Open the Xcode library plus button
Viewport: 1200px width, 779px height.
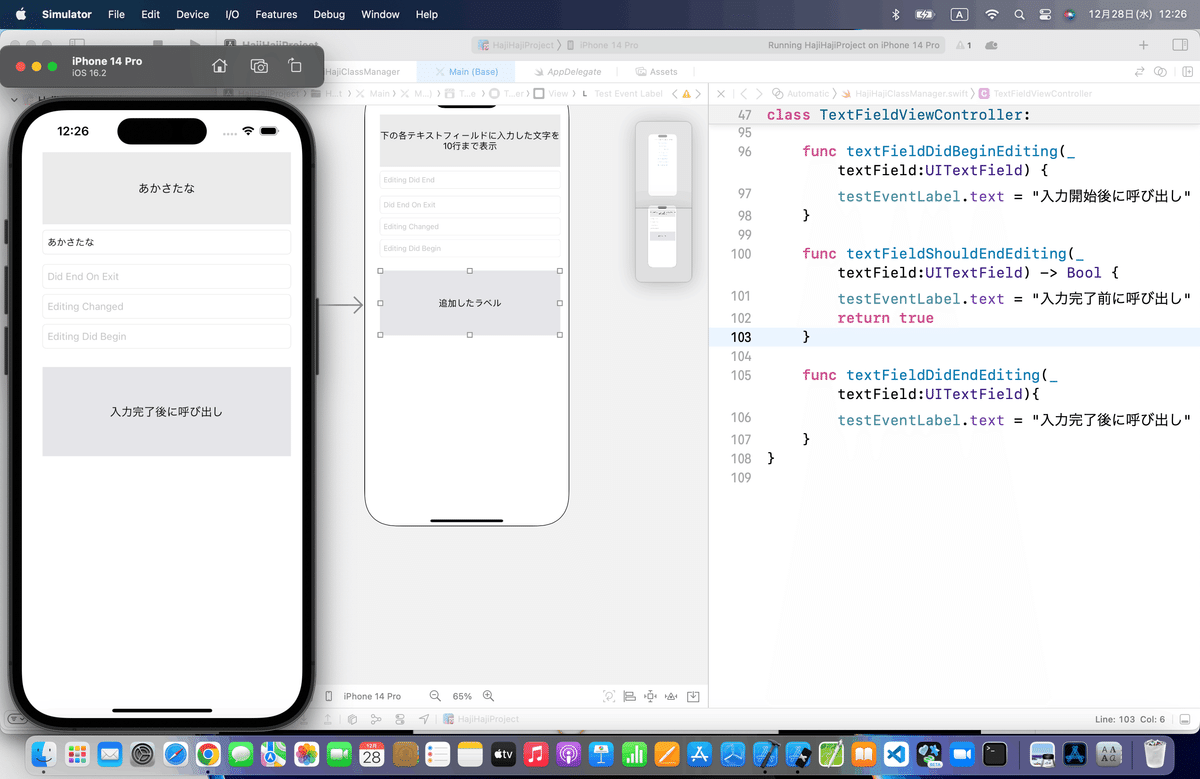(x=1144, y=45)
